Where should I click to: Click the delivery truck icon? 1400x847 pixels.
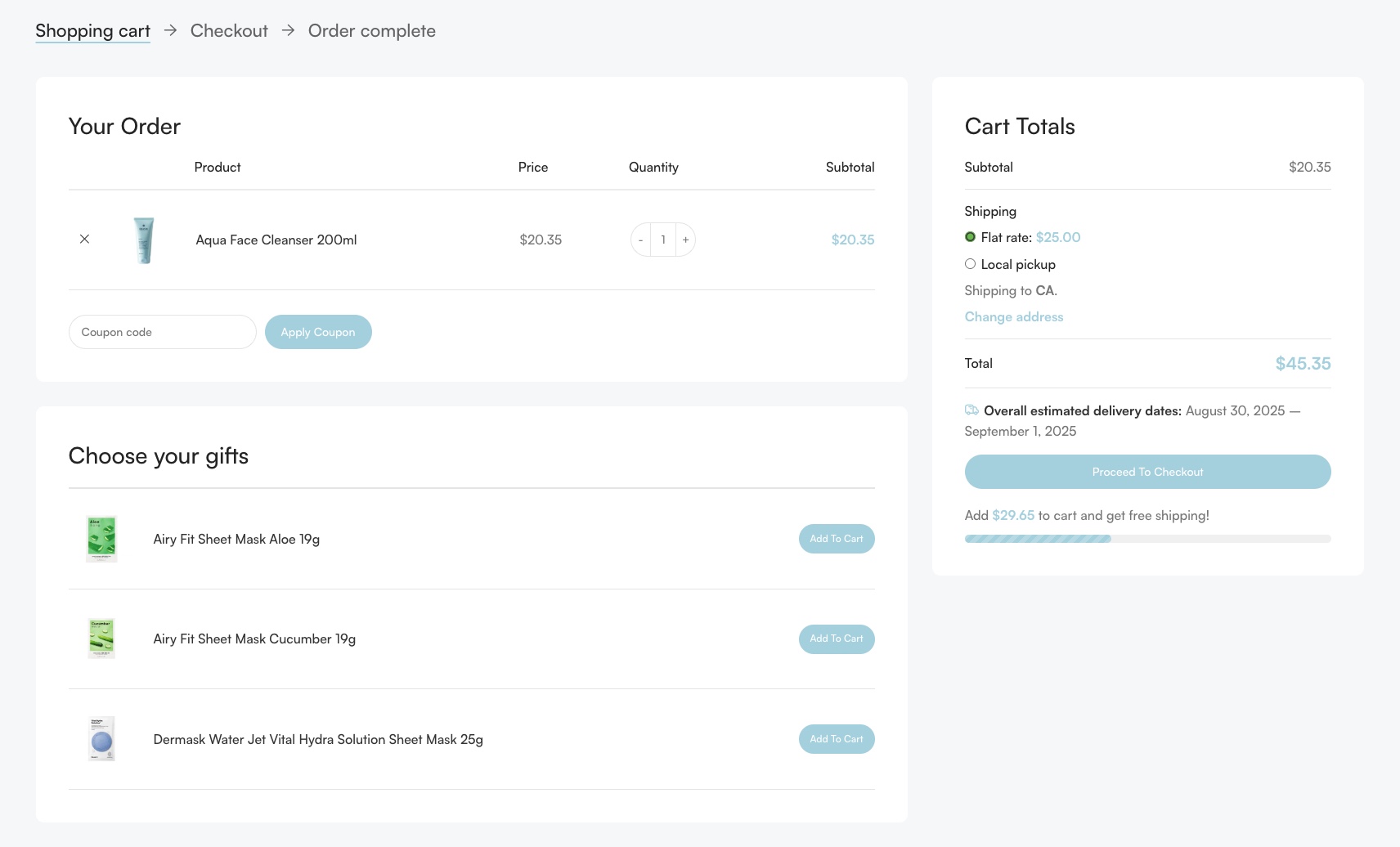coord(971,410)
